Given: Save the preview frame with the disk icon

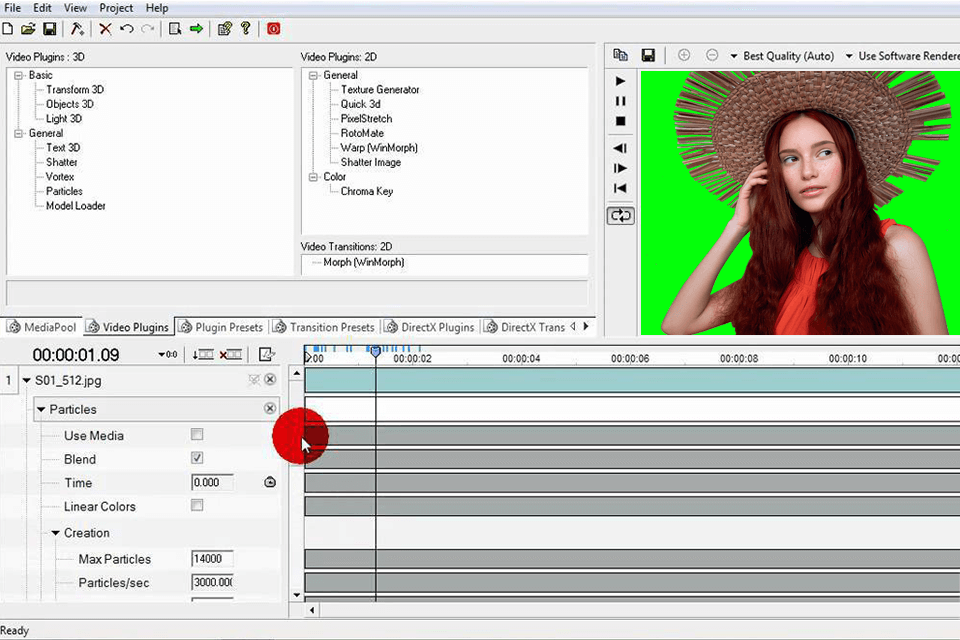Looking at the screenshot, I should click(648, 56).
